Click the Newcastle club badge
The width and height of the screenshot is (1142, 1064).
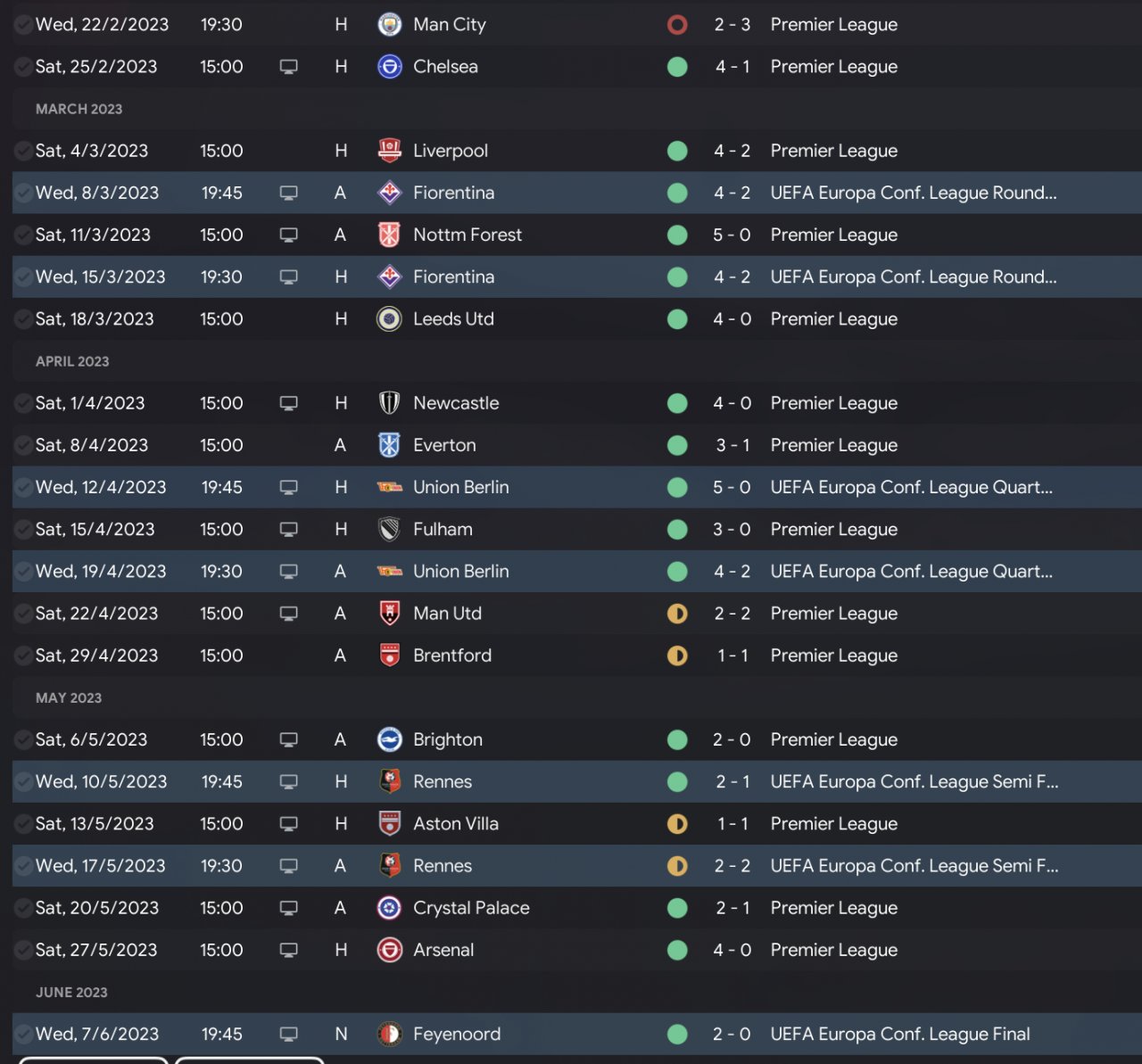click(390, 403)
